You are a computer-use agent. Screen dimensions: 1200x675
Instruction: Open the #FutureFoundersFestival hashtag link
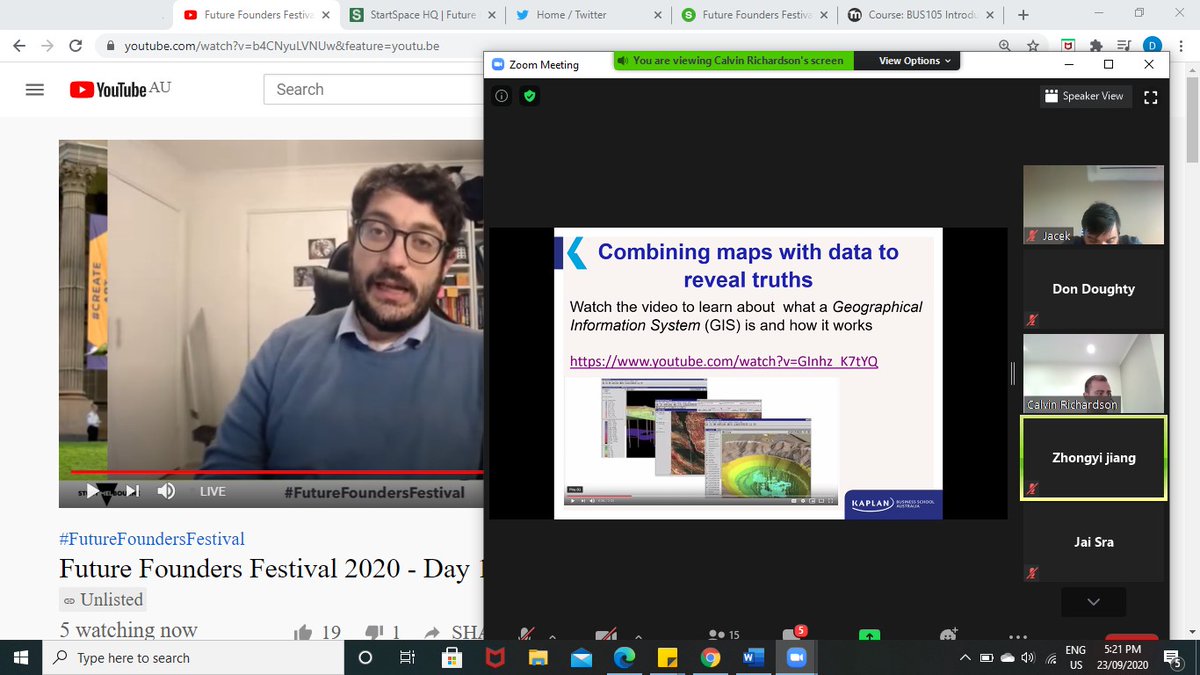click(152, 539)
